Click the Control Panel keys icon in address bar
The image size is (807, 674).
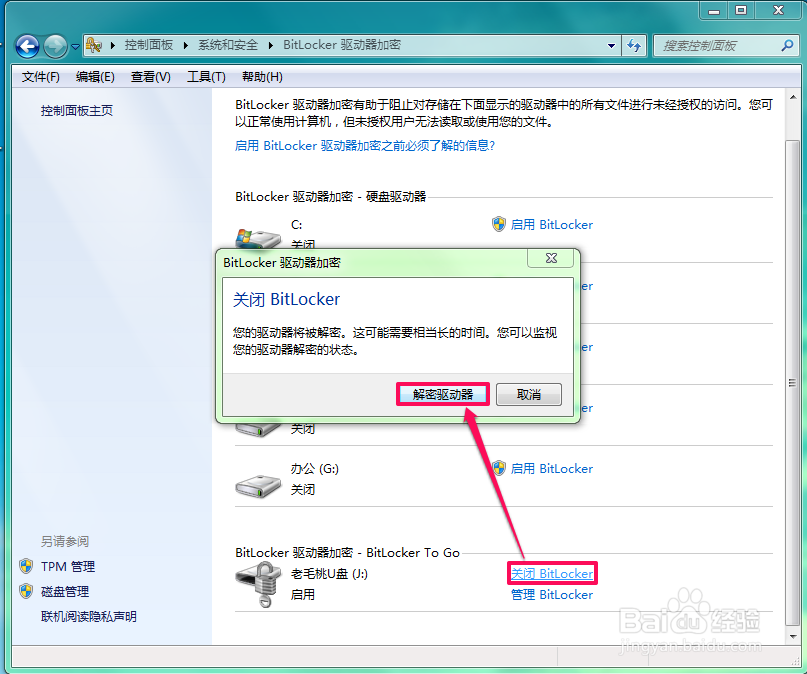pyautogui.click(x=94, y=45)
